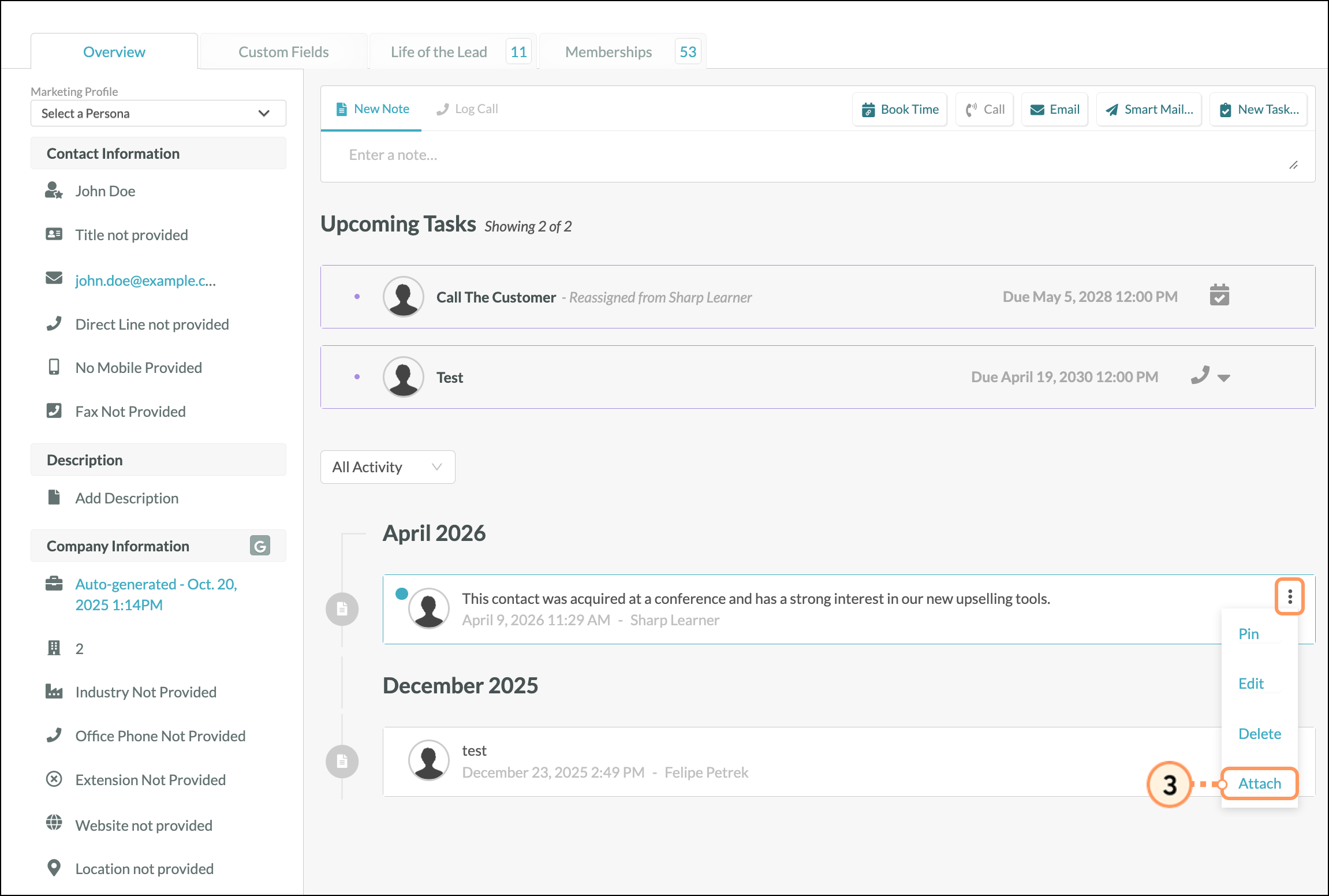Expand the All Activity filter dropdown
1329x896 pixels.
coord(387,467)
